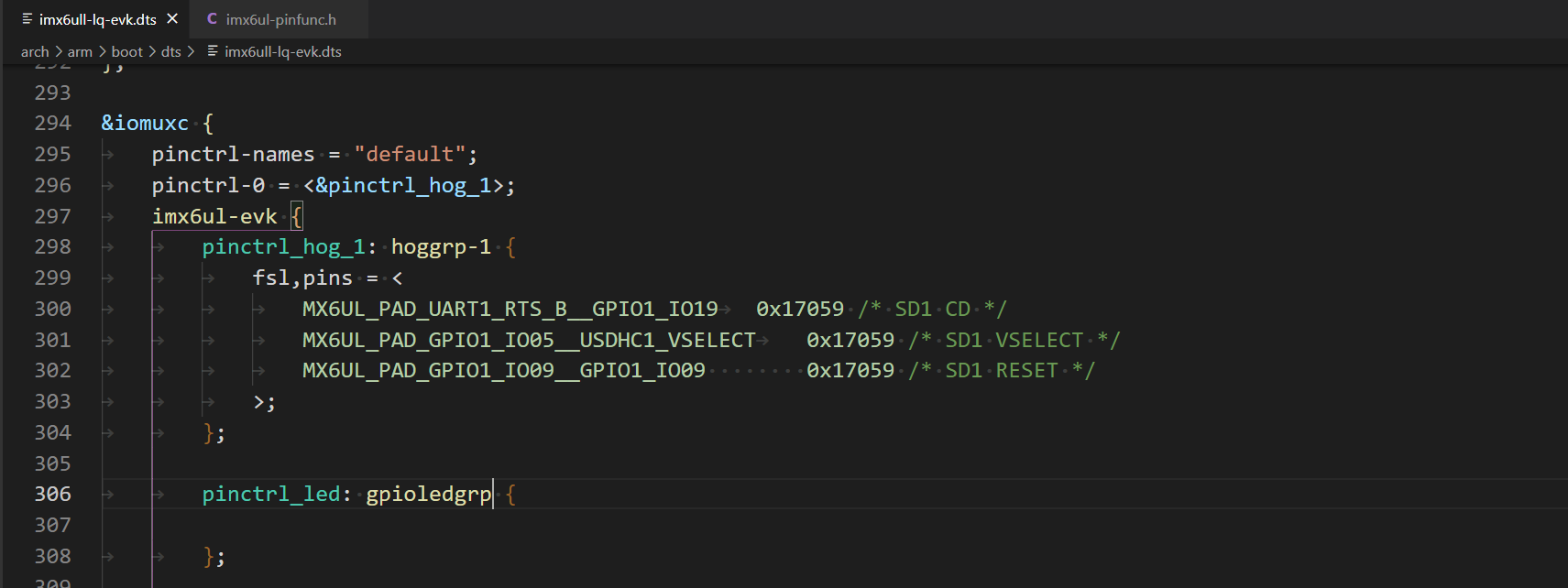Open the arm breadcrumb folder
The height and width of the screenshot is (588, 1568).
[80, 51]
